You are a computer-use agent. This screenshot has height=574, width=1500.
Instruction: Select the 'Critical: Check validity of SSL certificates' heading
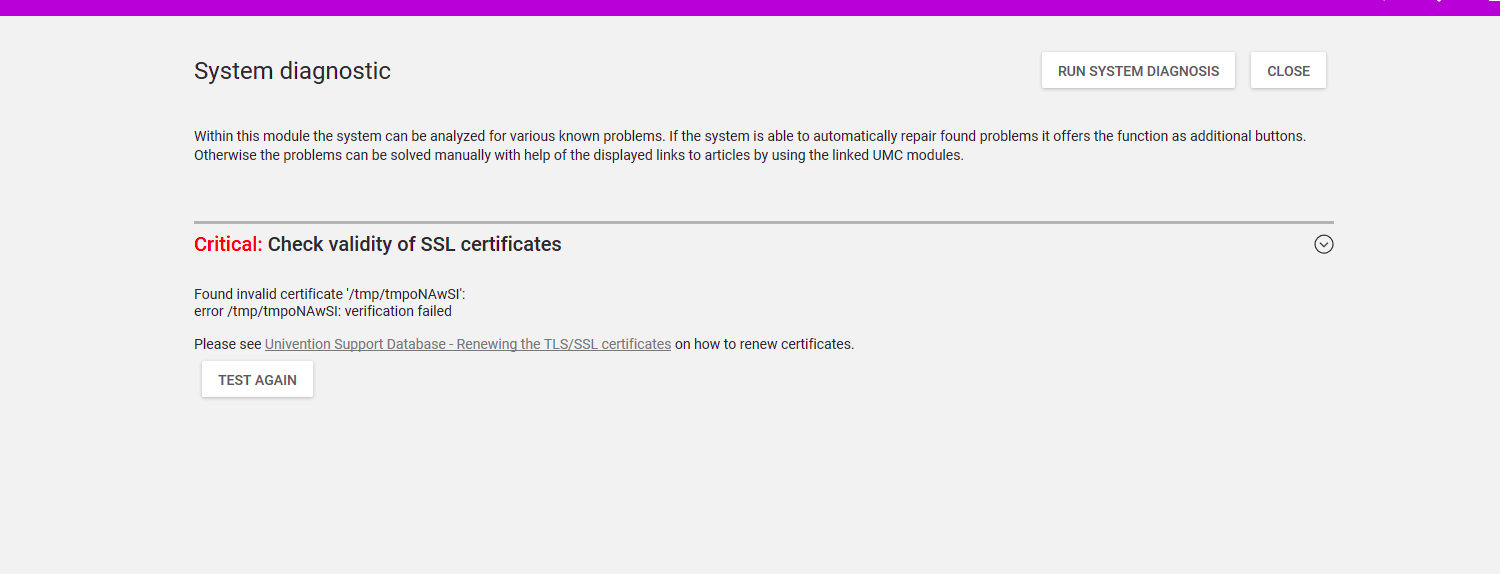coord(378,244)
